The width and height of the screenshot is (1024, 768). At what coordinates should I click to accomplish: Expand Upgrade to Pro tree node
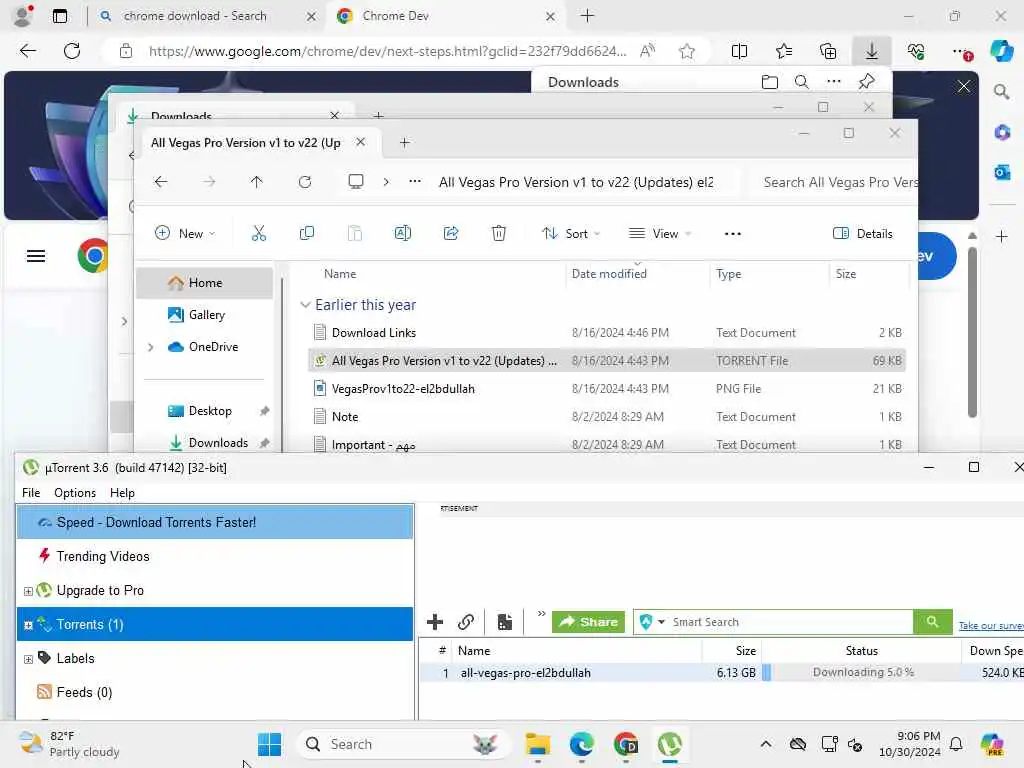tap(28, 591)
